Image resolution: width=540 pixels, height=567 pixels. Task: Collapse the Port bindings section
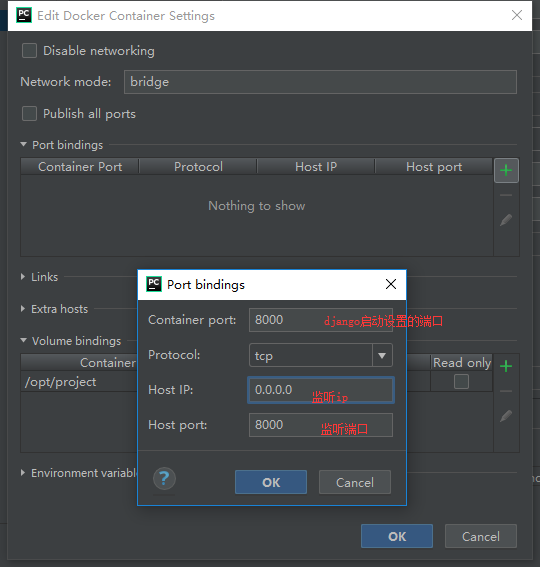pos(24,144)
